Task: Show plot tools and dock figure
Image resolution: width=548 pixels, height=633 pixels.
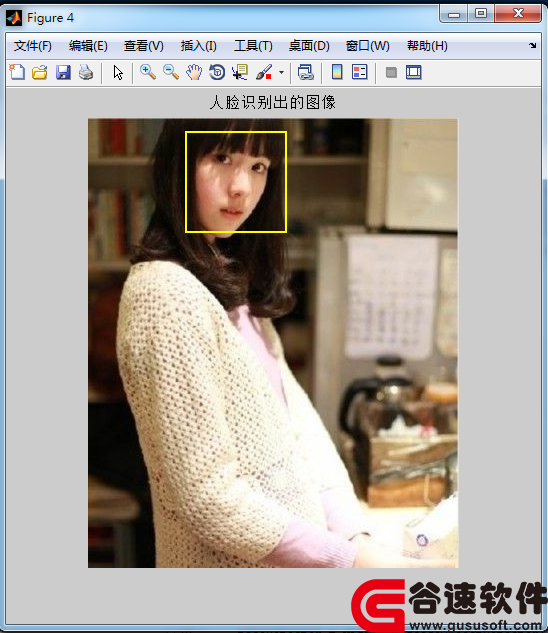Action: pyautogui.click(x=414, y=73)
